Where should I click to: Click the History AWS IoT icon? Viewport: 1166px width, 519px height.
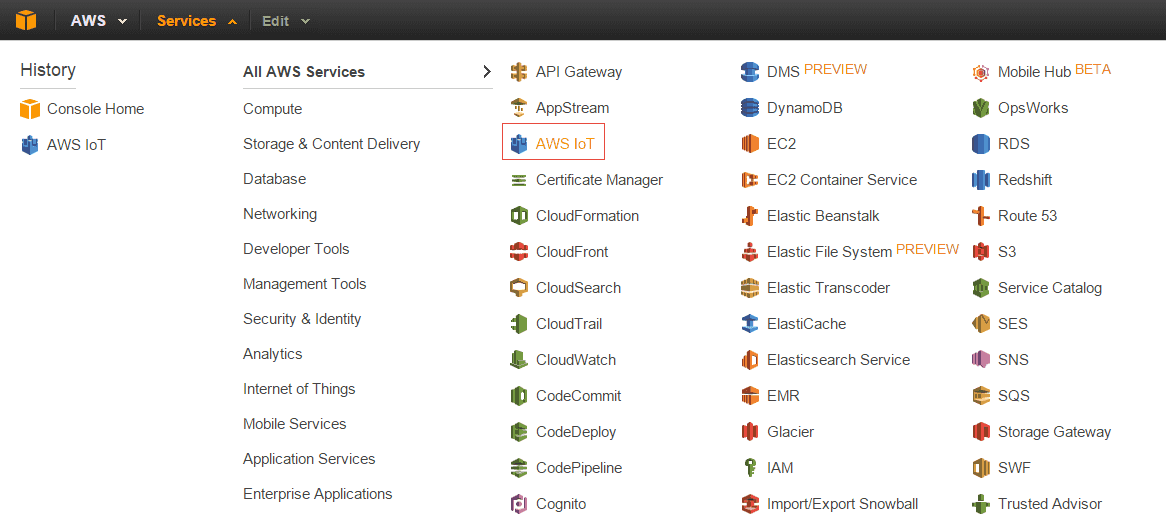pos(30,144)
